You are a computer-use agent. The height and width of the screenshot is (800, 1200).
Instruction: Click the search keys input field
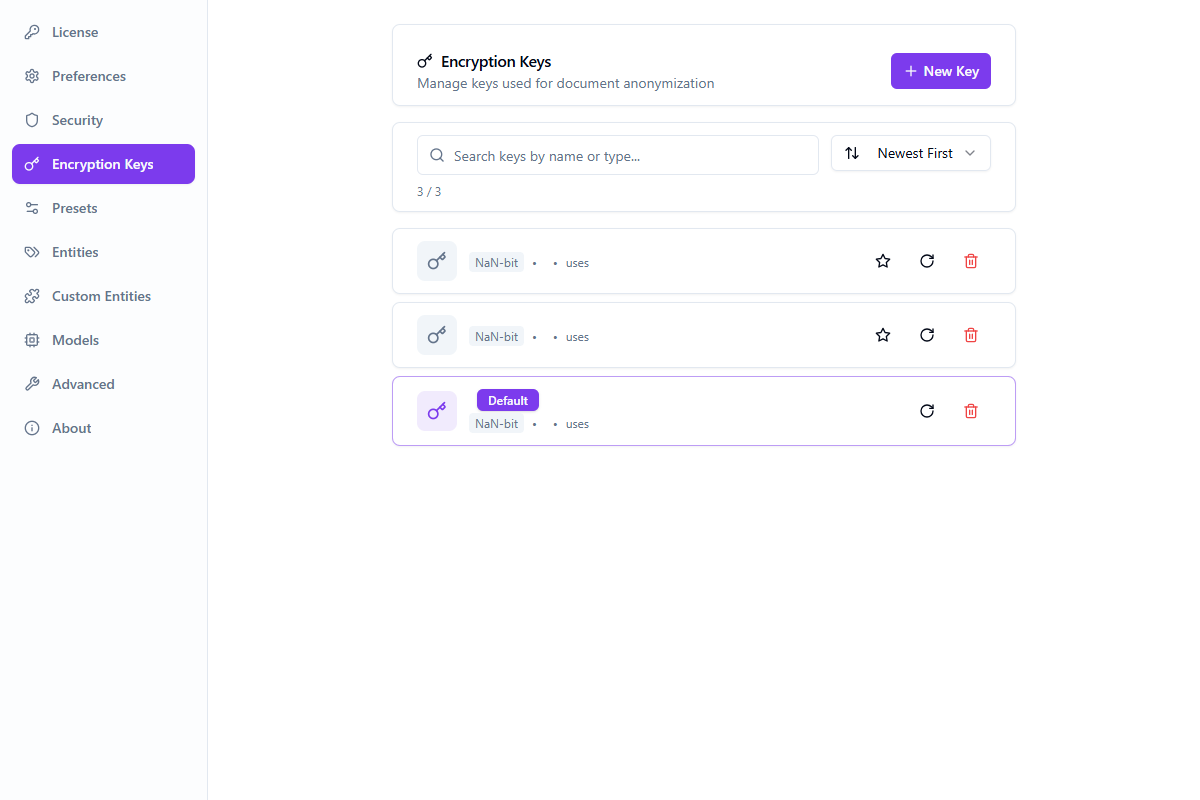pyautogui.click(x=617, y=155)
